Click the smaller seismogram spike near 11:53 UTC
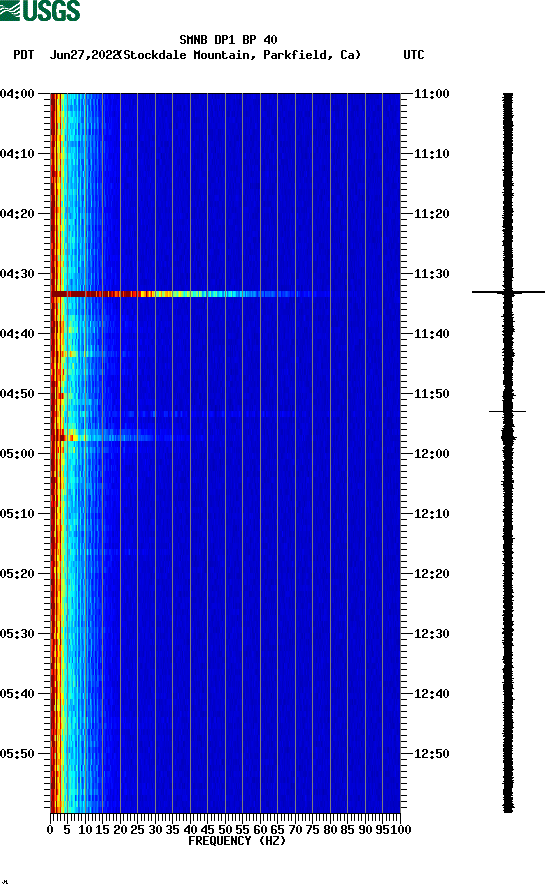The width and height of the screenshot is (552, 893). (x=507, y=411)
